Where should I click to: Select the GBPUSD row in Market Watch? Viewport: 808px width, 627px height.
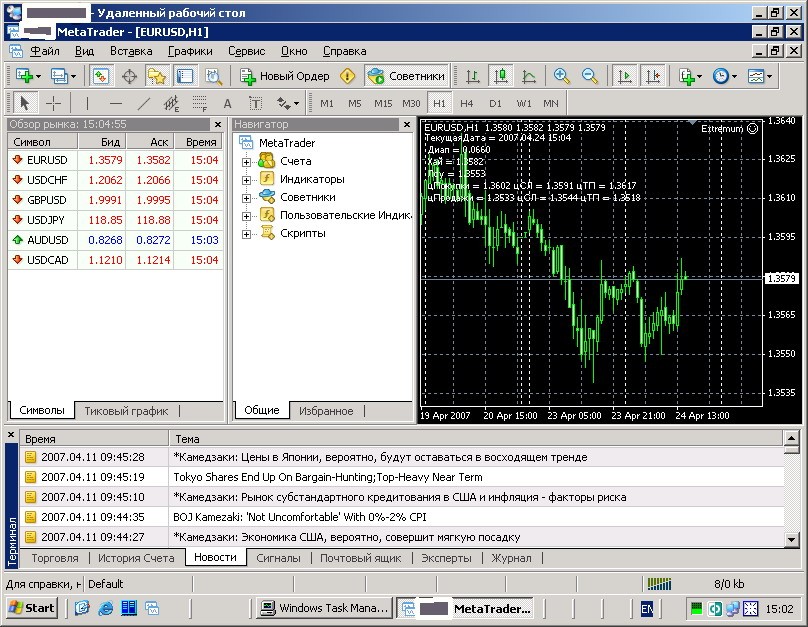[x=115, y=200]
